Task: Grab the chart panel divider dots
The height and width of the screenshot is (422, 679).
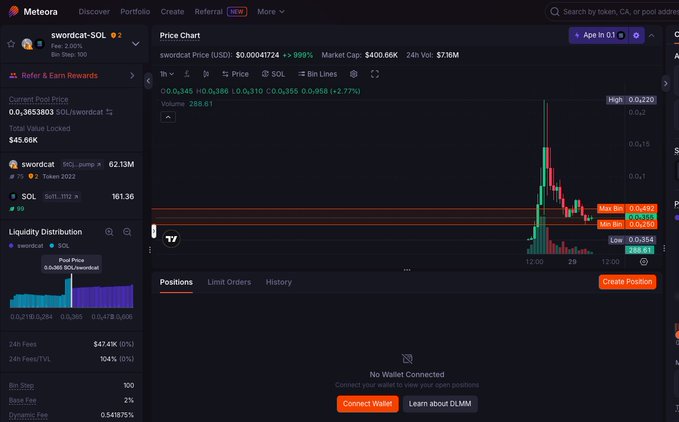Action: 407,270
